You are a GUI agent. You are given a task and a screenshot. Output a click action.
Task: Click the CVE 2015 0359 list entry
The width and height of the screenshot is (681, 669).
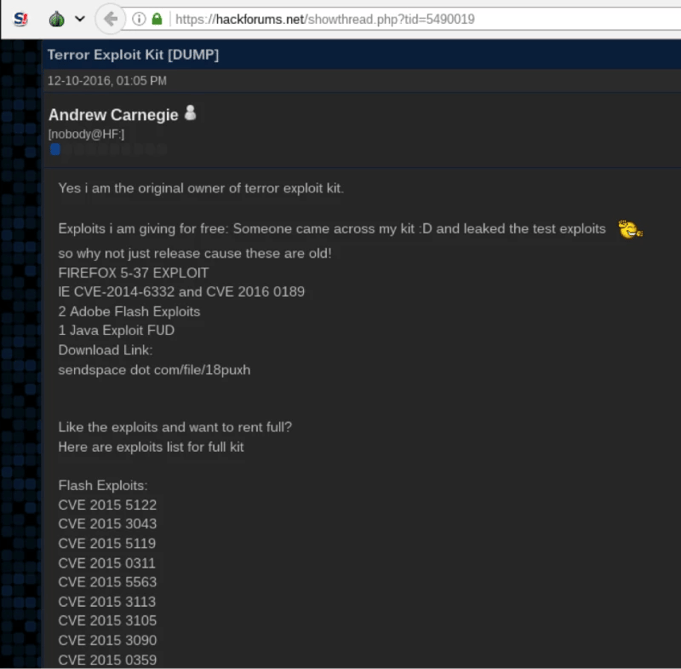pos(107,659)
